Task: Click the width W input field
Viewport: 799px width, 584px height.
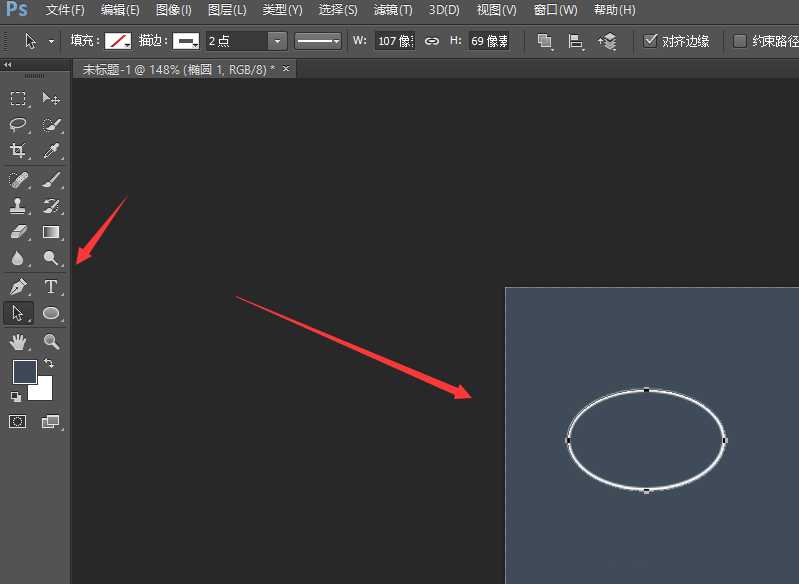Action: click(394, 41)
